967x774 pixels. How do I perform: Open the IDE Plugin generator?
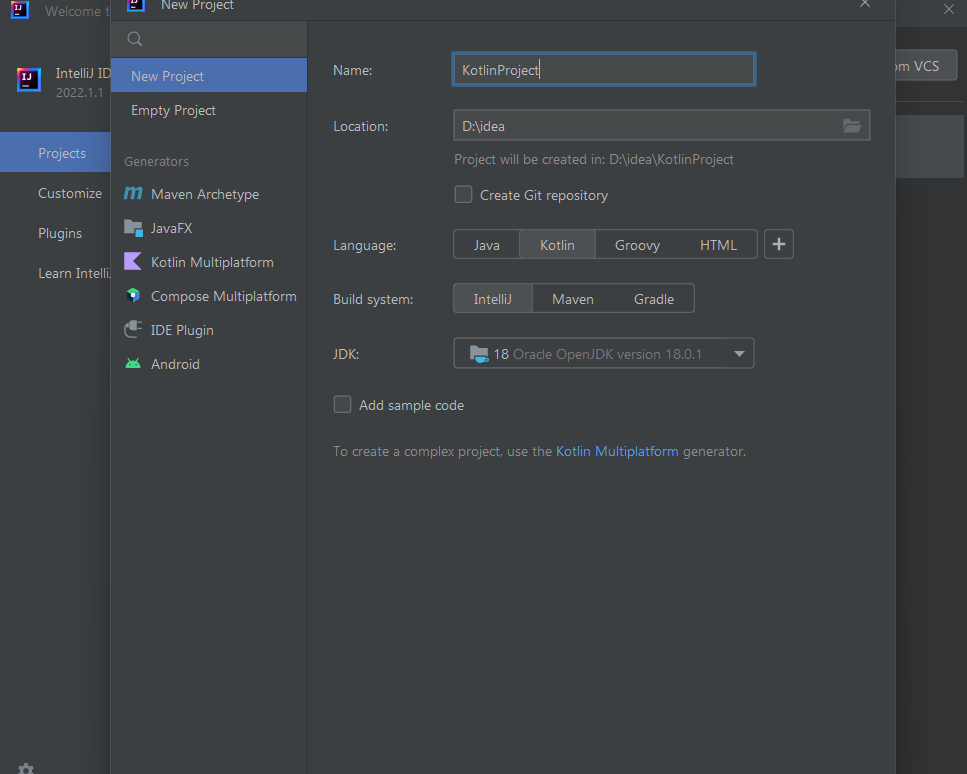click(209, 329)
